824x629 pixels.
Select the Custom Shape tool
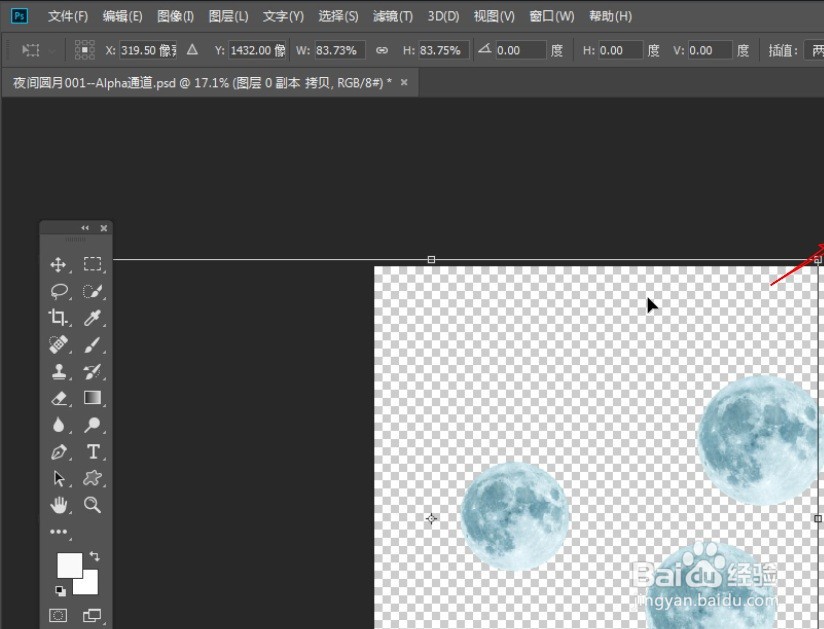92,478
